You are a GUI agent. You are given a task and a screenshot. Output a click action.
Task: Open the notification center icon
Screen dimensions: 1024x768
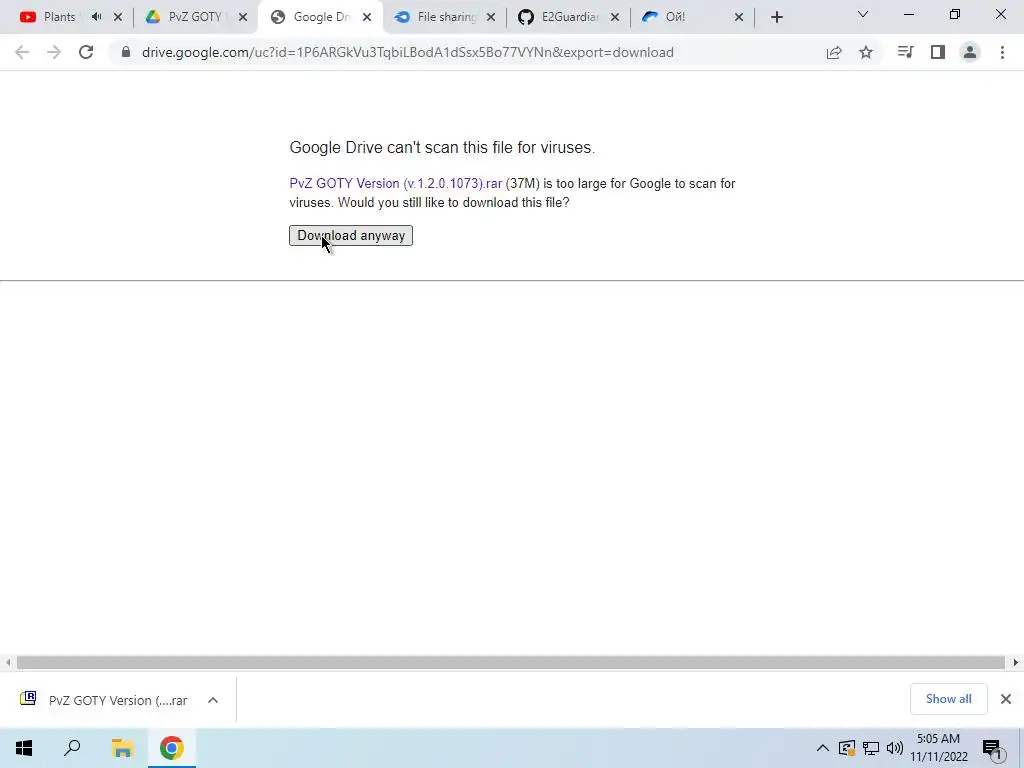click(992, 748)
